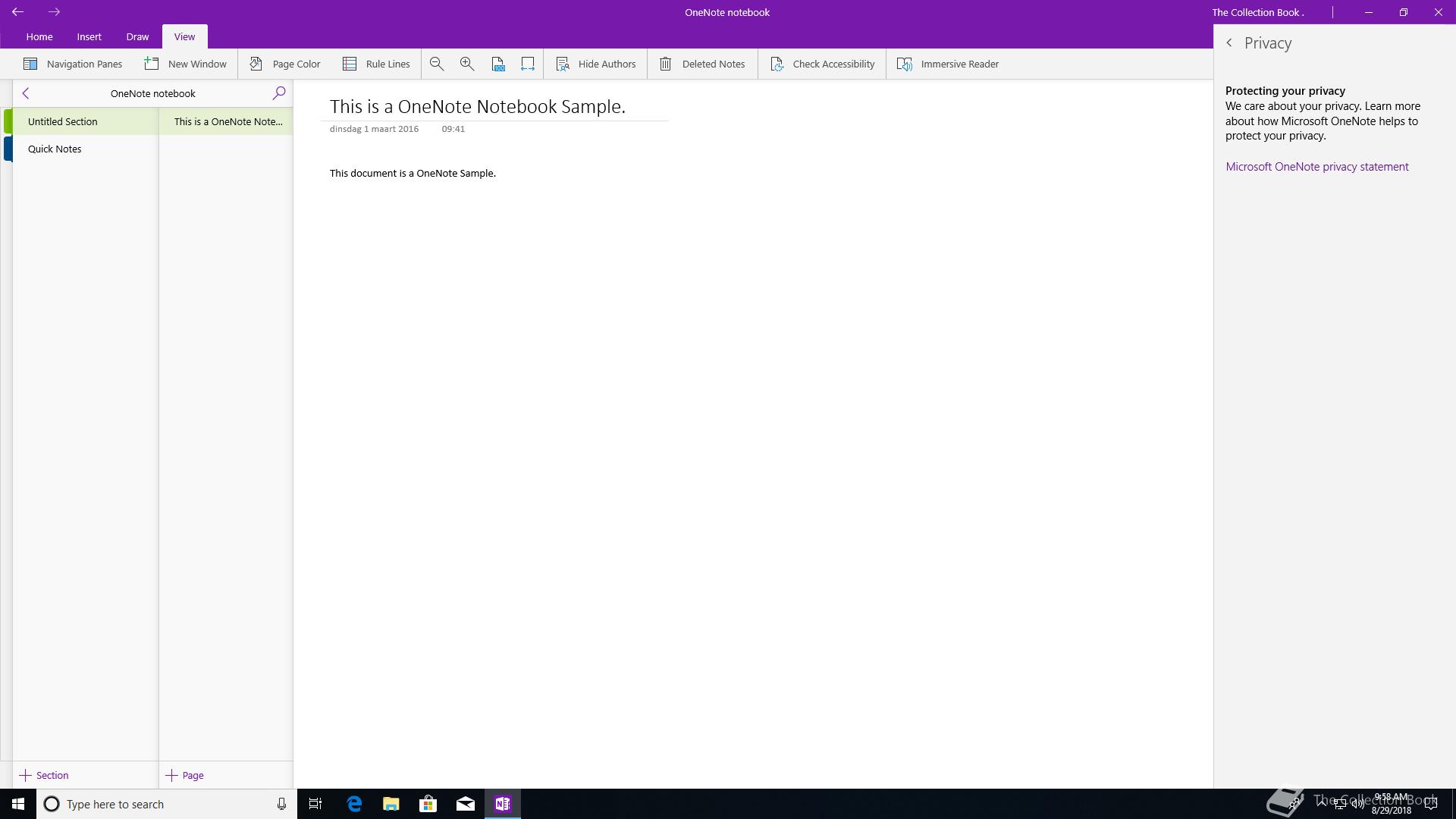Add a new Page
1456x819 pixels.
185,775
